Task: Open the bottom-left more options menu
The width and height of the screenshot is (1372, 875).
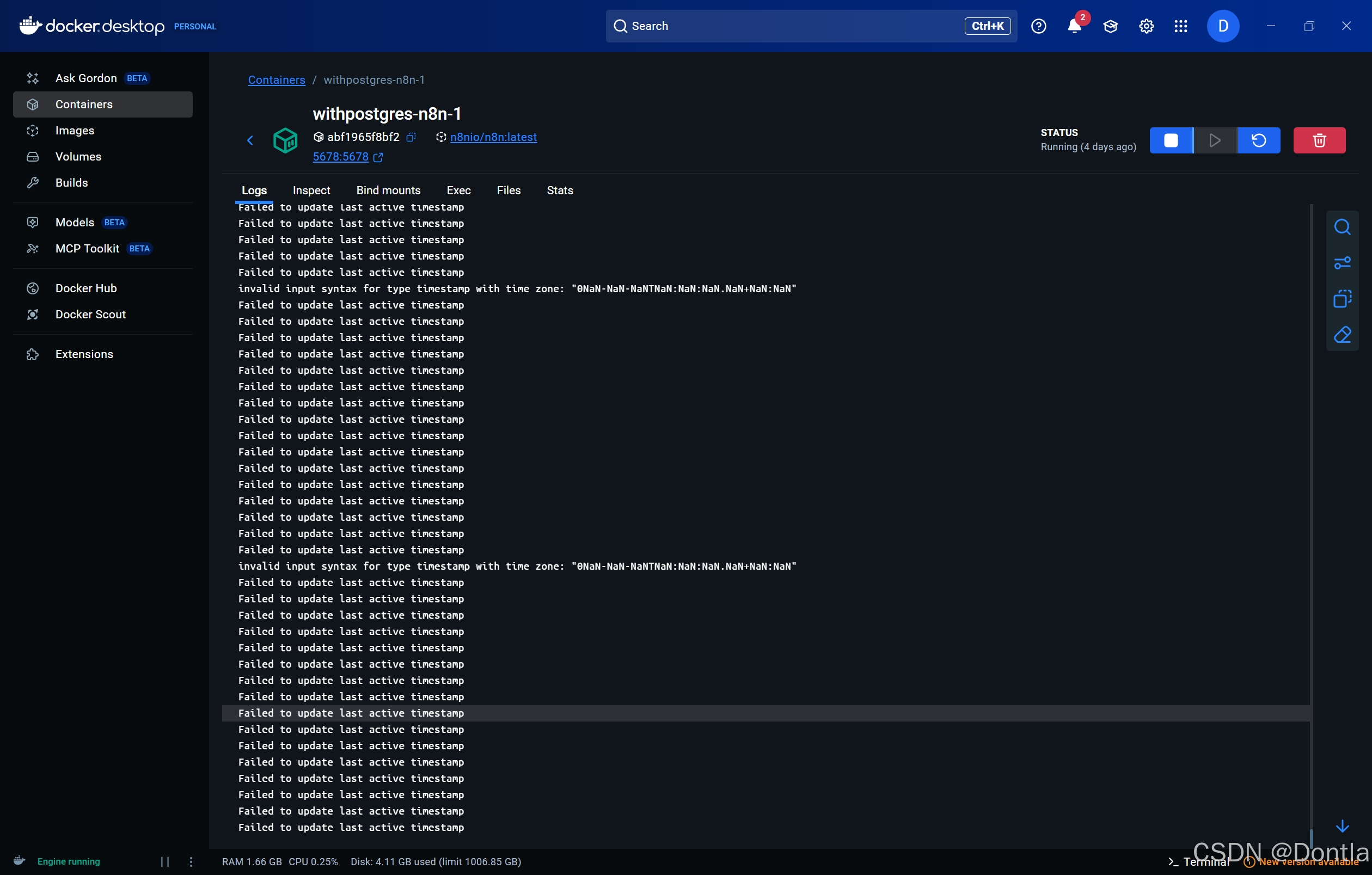Action: (191, 861)
